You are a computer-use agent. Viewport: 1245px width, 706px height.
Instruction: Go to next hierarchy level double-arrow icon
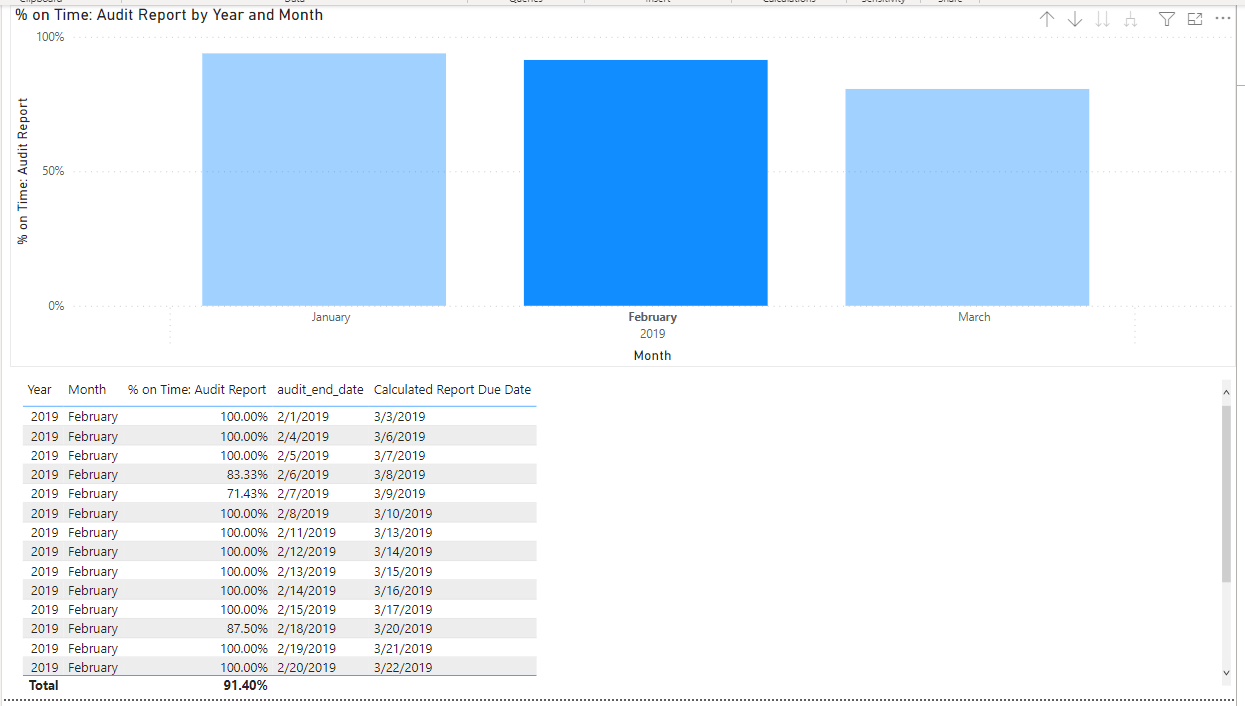1103,19
